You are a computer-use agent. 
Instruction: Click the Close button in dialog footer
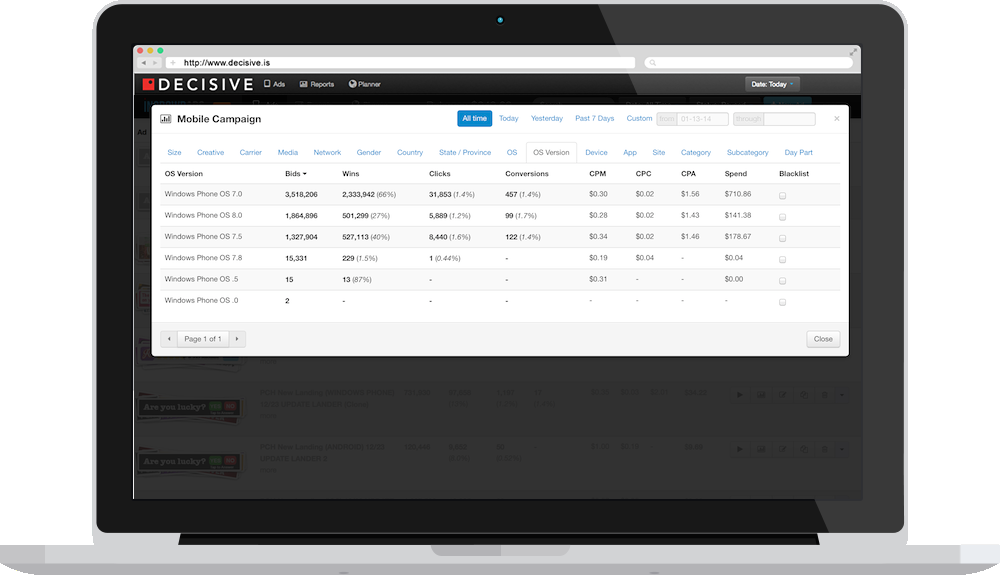coord(822,339)
